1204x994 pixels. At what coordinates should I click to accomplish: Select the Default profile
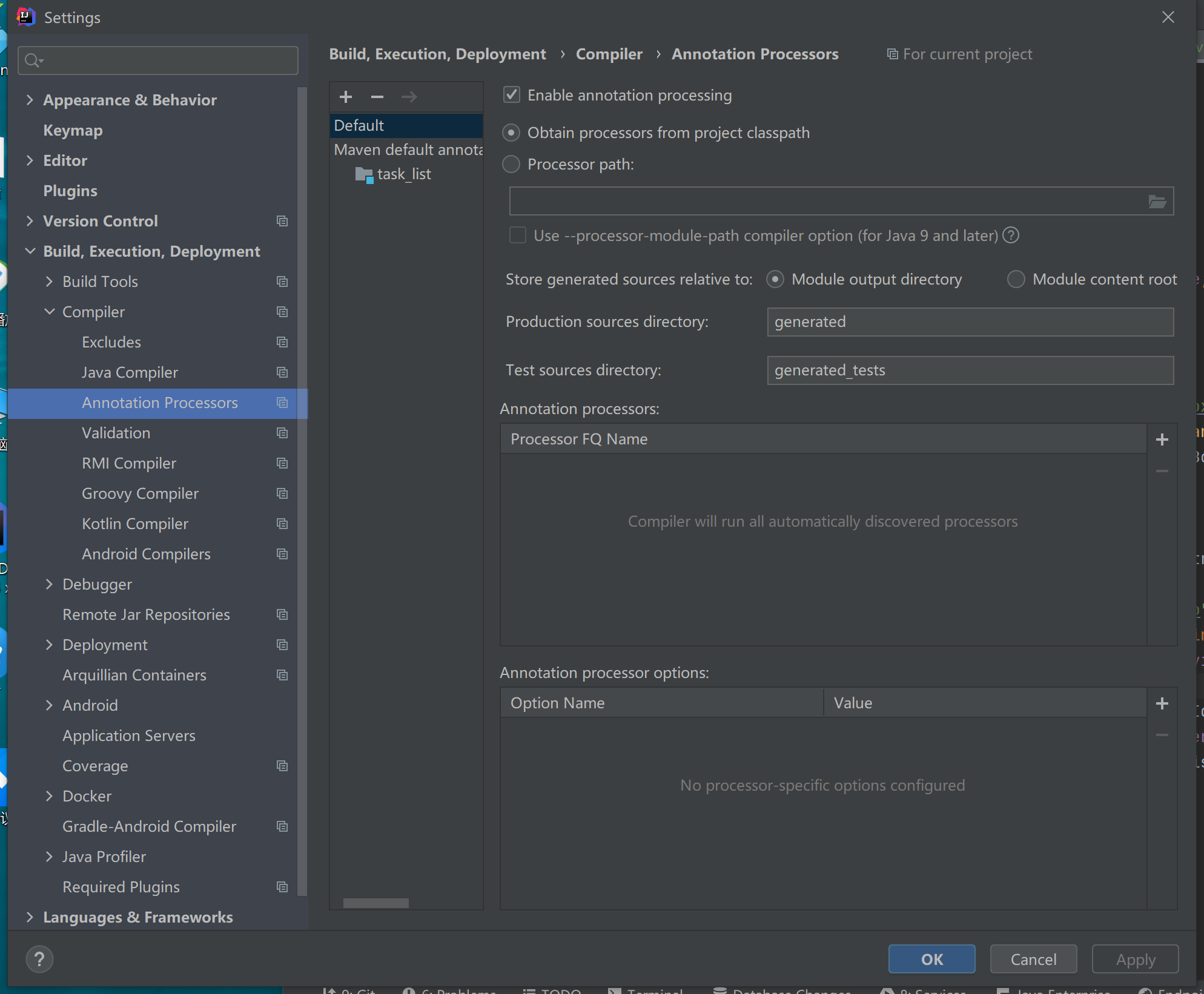[x=406, y=125]
